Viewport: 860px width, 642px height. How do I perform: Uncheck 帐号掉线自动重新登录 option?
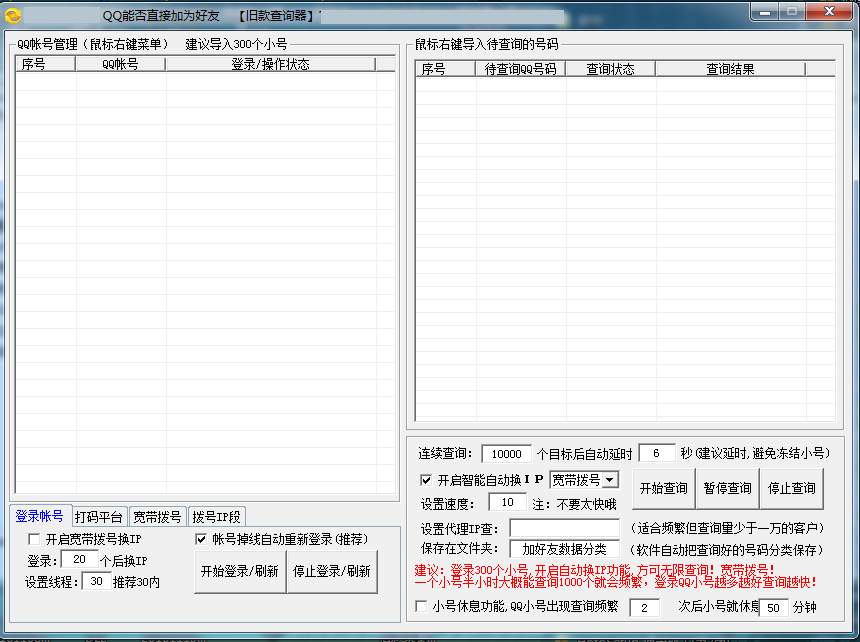(201, 539)
